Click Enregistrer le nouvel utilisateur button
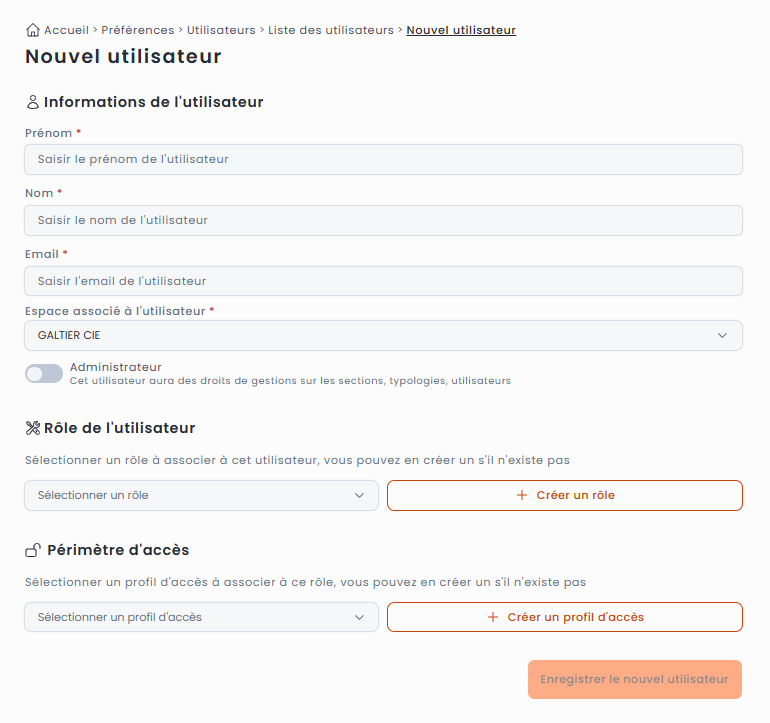 pyautogui.click(x=634, y=679)
